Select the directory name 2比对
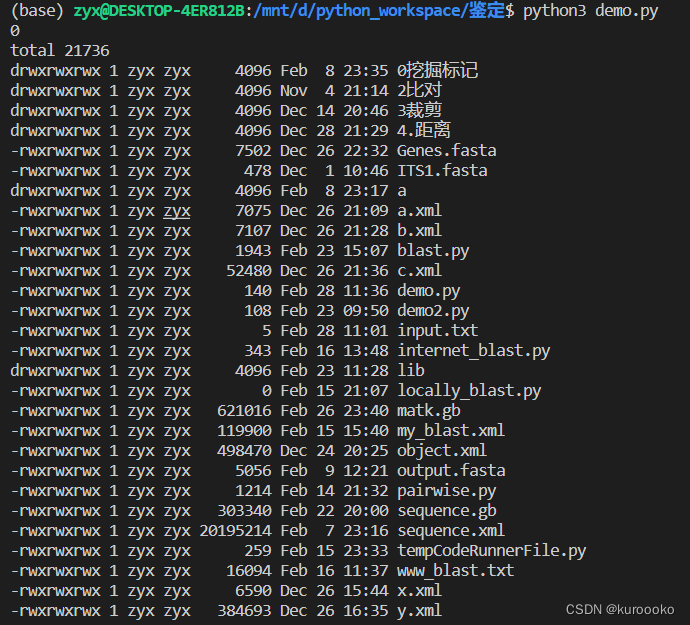The width and height of the screenshot is (690, 625). pyautogui.click(x=419, y=91)
